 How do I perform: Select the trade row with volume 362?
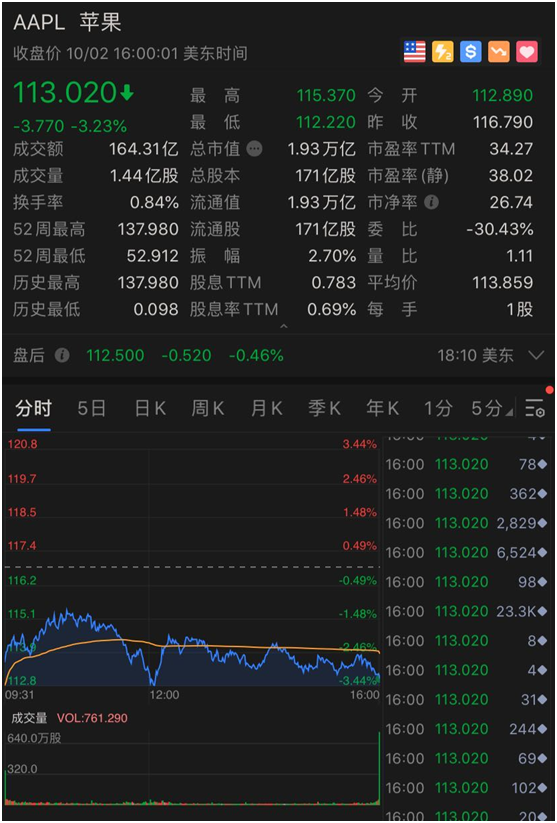click(467, 494)
